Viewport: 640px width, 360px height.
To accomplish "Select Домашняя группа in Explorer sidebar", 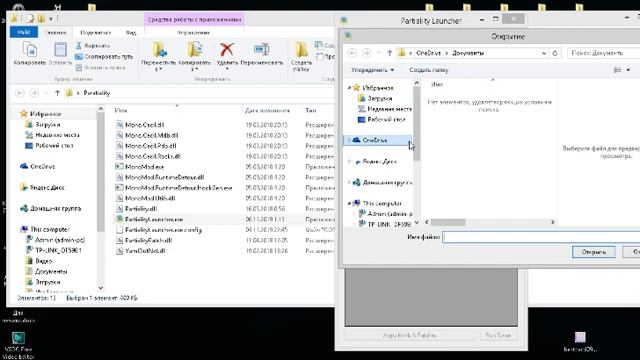I will (x=51, y=209).
